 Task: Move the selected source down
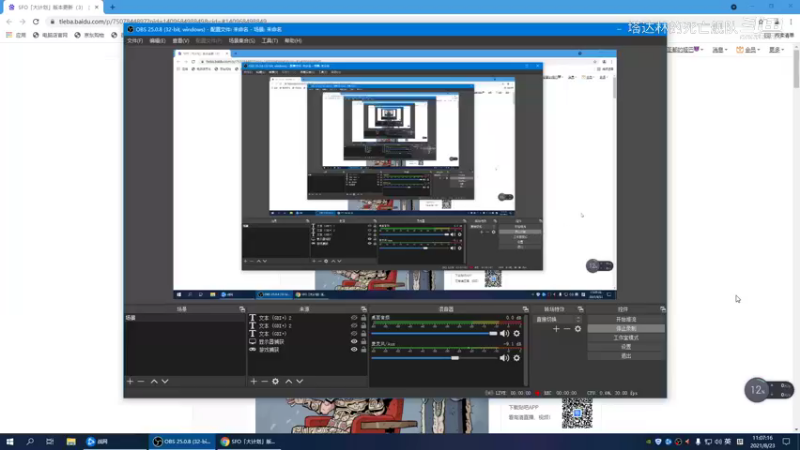(299, 381)
